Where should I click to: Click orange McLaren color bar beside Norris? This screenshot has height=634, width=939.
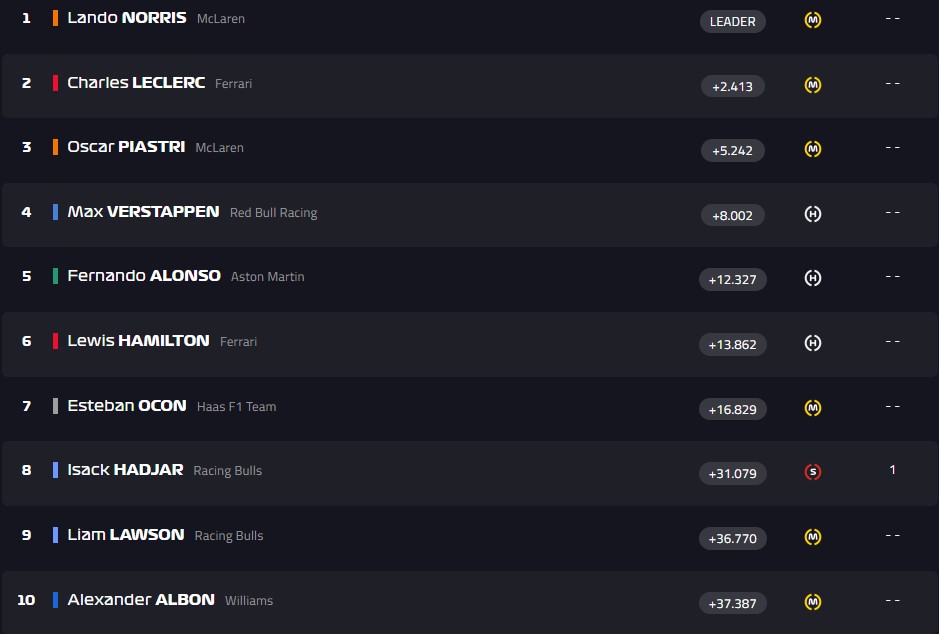coord(55,18)
